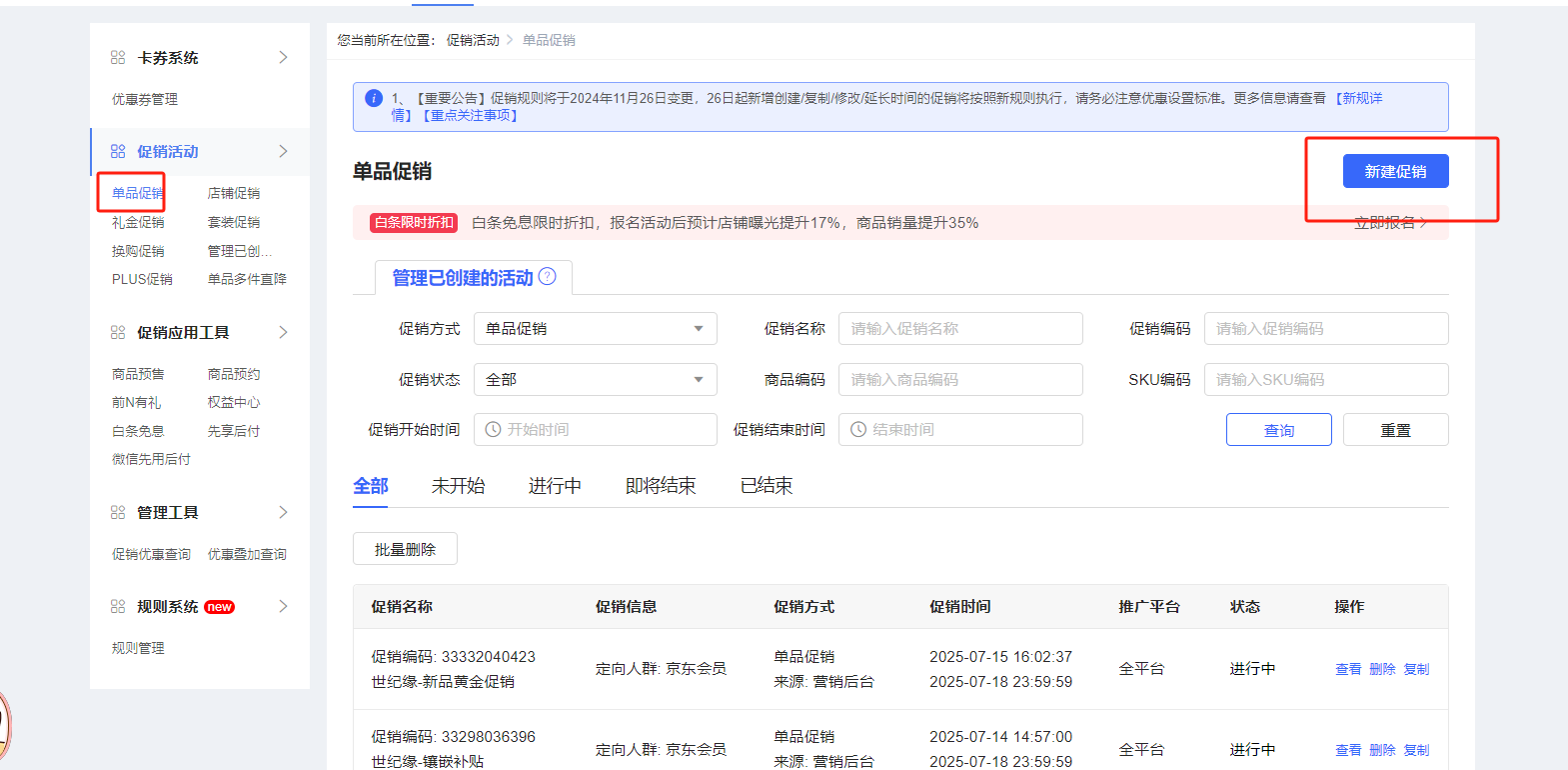Click 复制 link for 世纪缘-新品黄金促销
Image resolution: width=1568 pixels, height=770 pixels.
pos(1416,670)
